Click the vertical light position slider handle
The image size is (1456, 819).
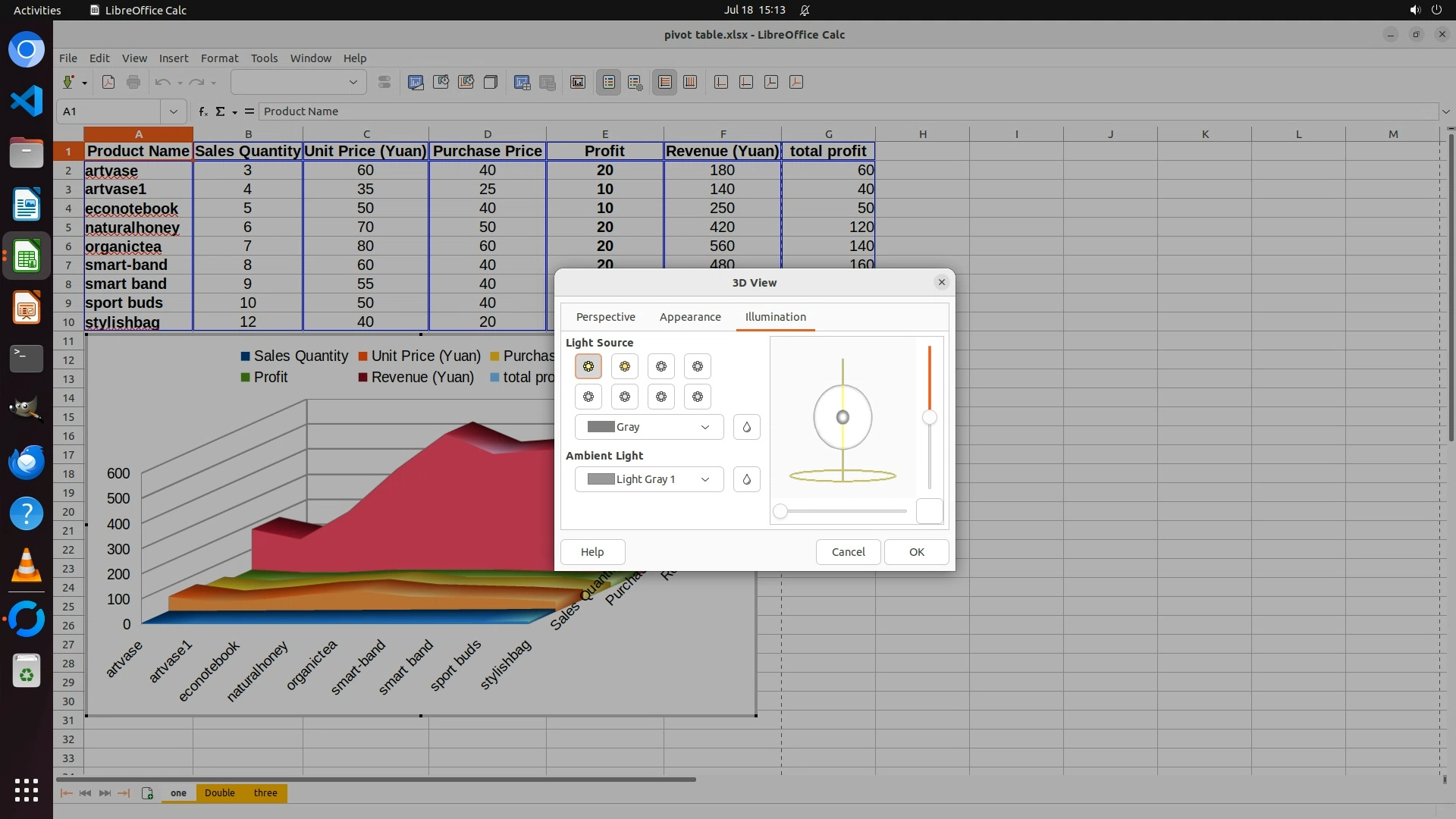[929, 418]
